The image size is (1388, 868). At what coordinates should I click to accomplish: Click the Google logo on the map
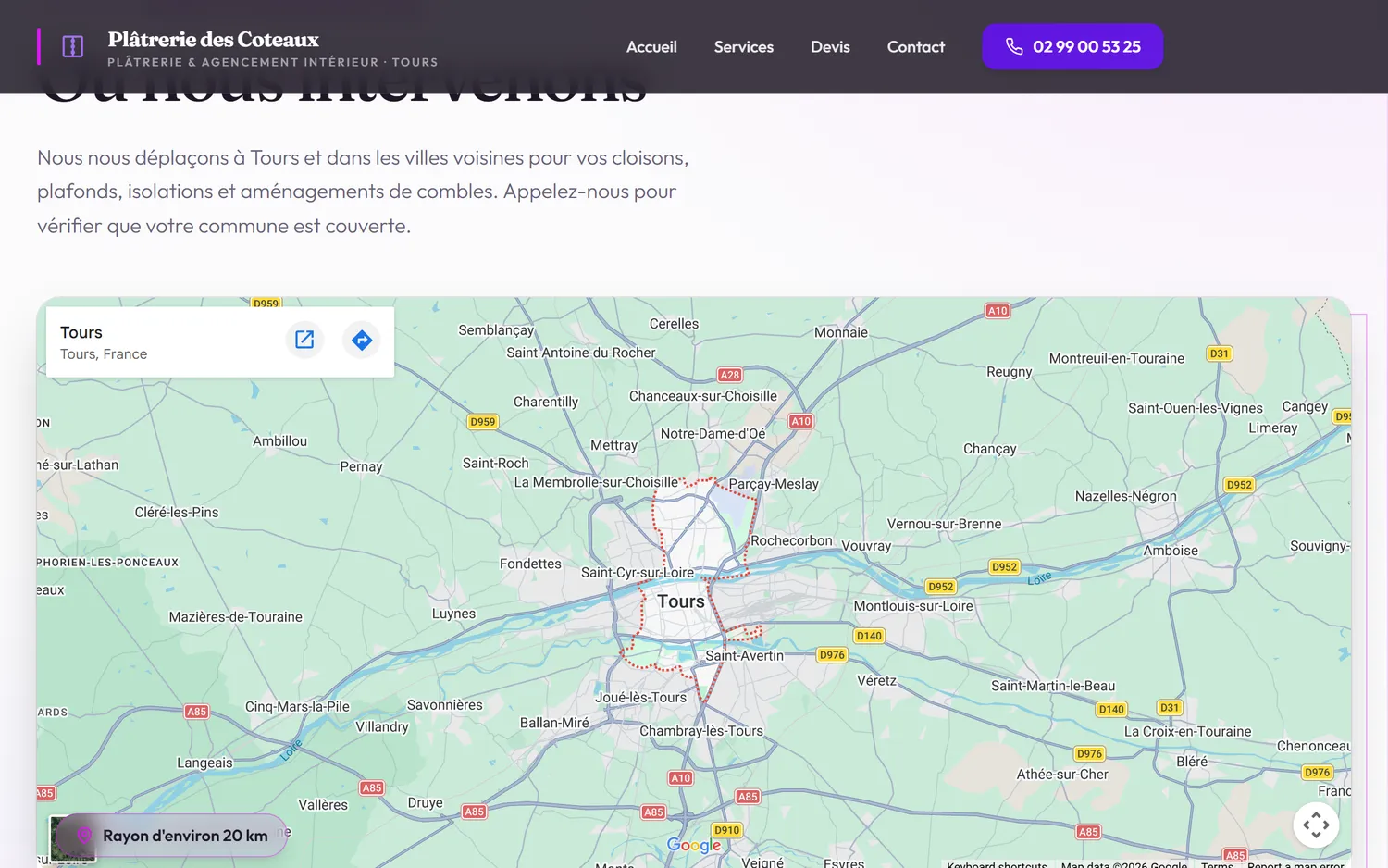(x=694, y=845)
